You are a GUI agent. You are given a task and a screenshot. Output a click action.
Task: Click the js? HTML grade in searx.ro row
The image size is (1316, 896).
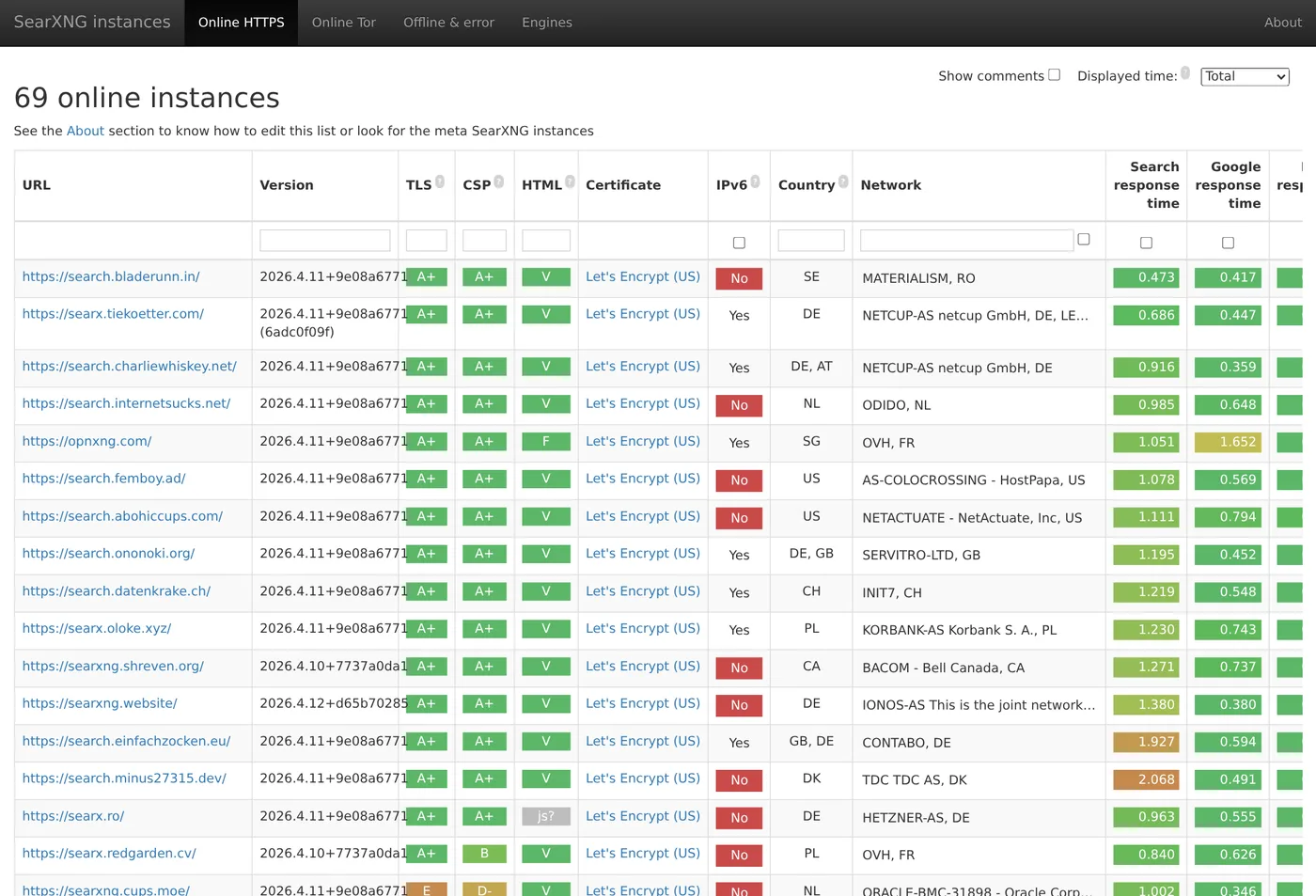[x=546, y=816]
